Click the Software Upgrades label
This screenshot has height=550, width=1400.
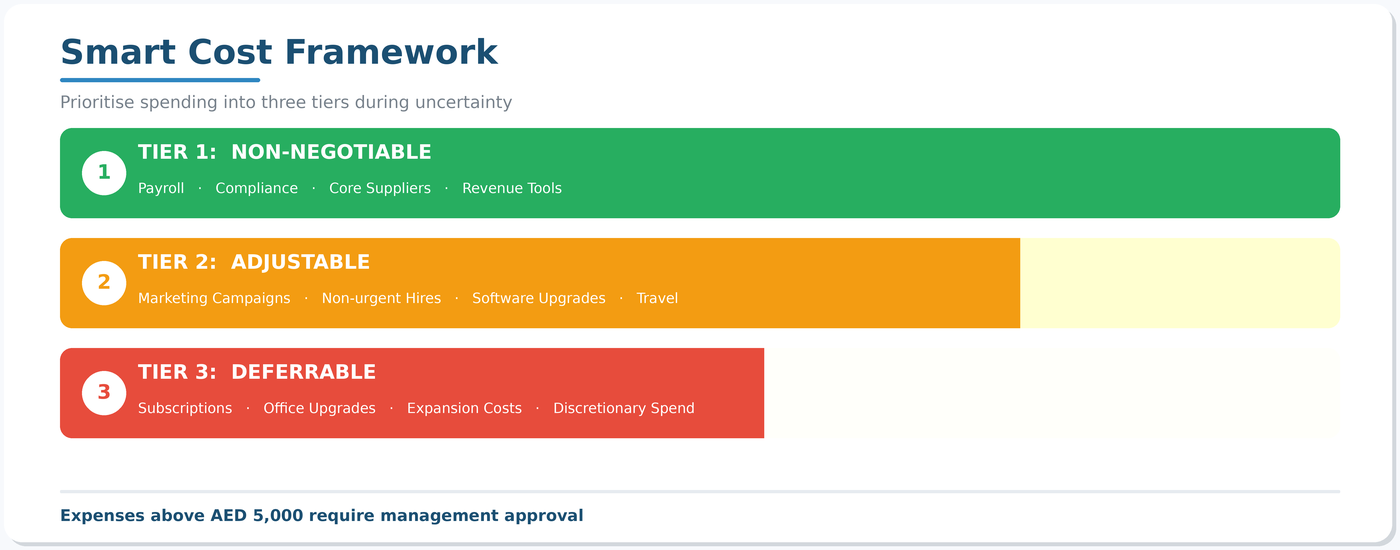(539, 298)
